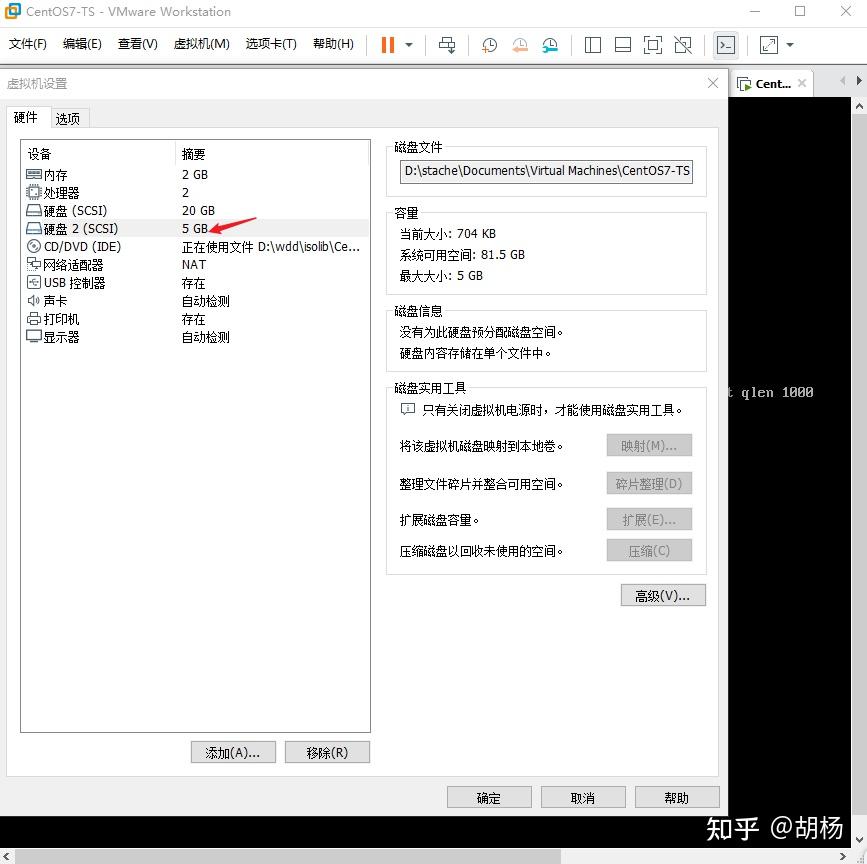Open the power options dropdown arrow
The height and width of the screenshot is (864, 867).
pos(409,45)
